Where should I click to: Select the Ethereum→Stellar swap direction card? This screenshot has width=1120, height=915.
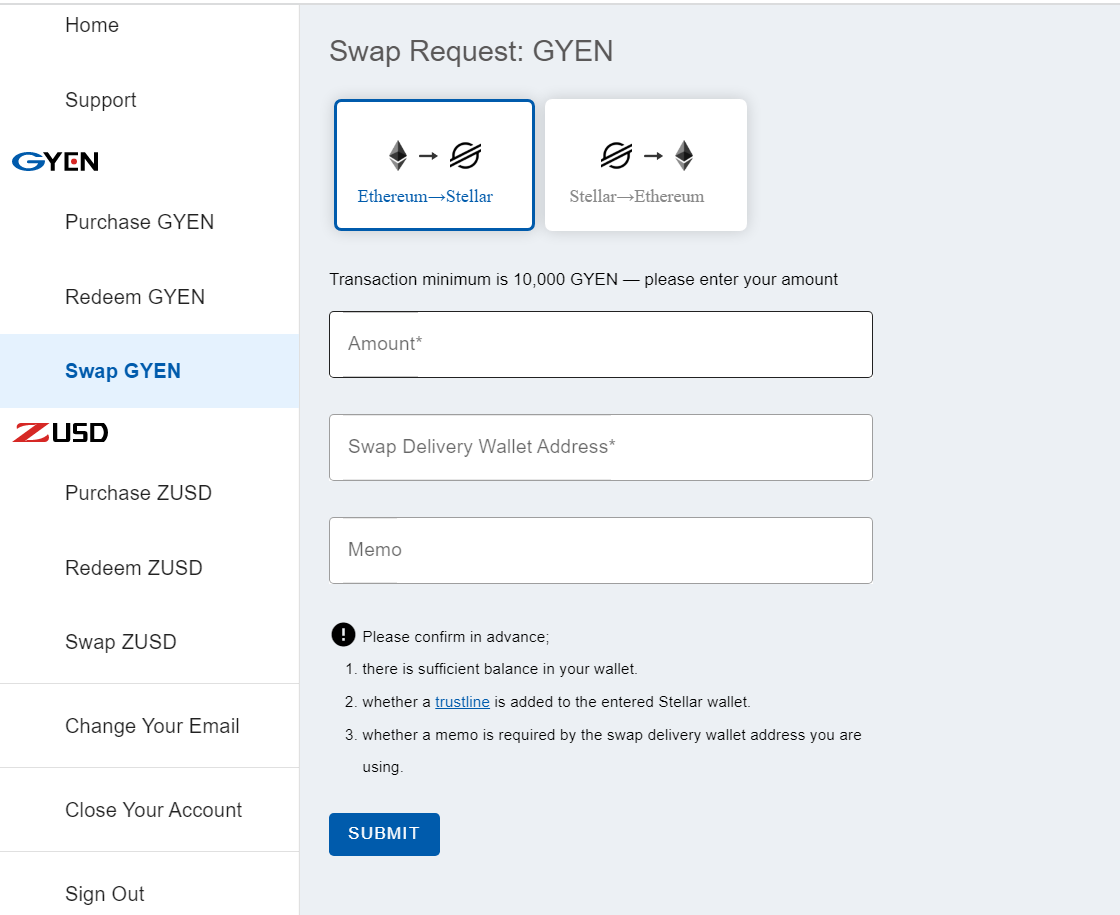(434, 165)
